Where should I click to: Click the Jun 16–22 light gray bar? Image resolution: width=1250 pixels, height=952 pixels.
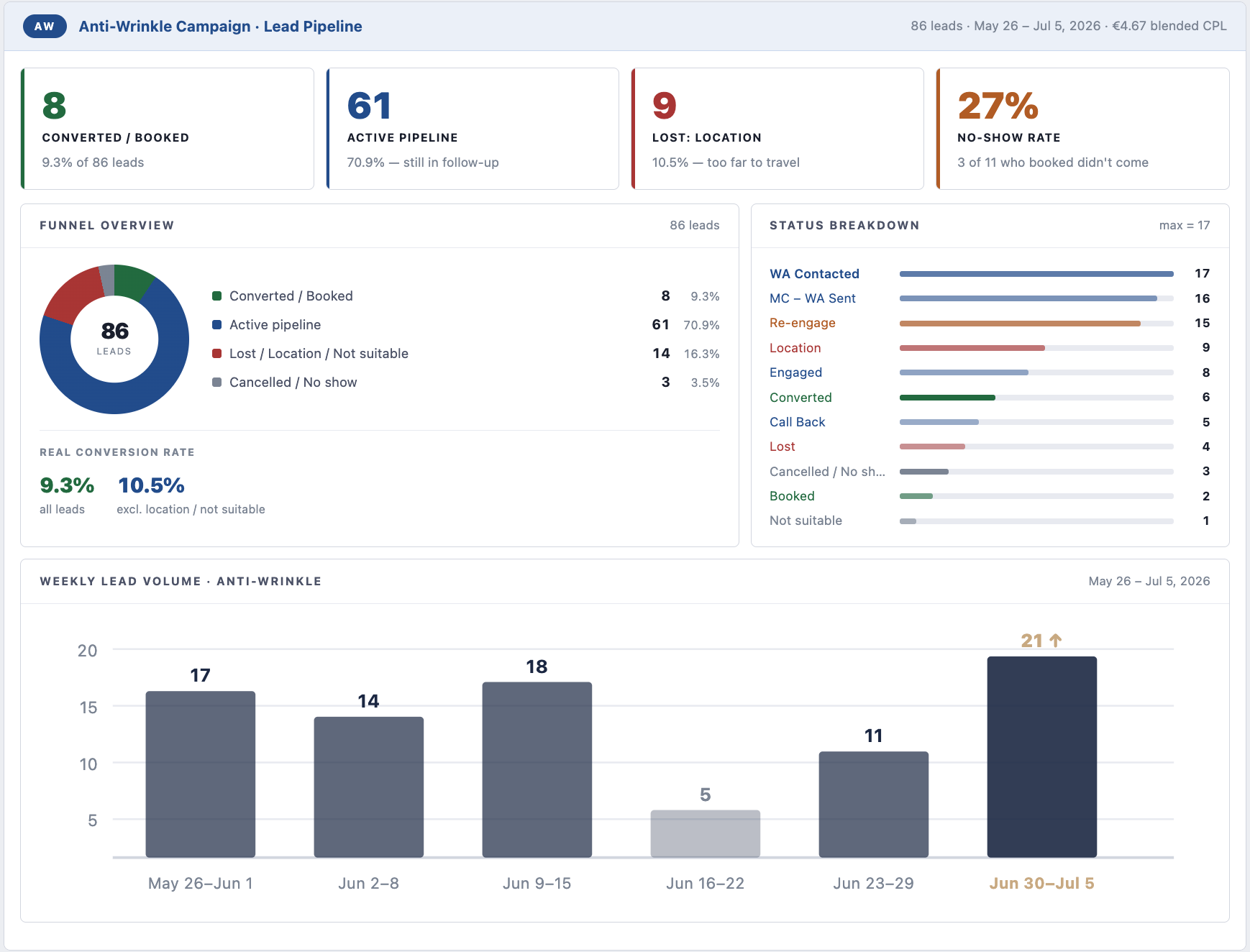click(x=706, y=834)
